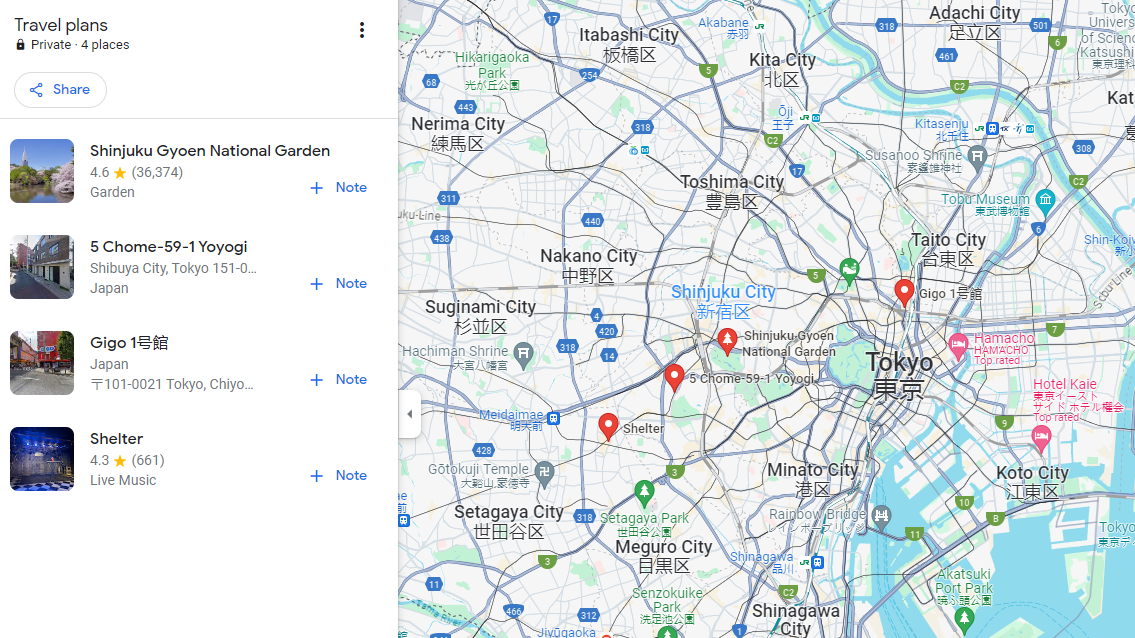Click the Hachiman Shrine marker icon
Viewport: 1135px width, 638px height.
coord(523,355)
